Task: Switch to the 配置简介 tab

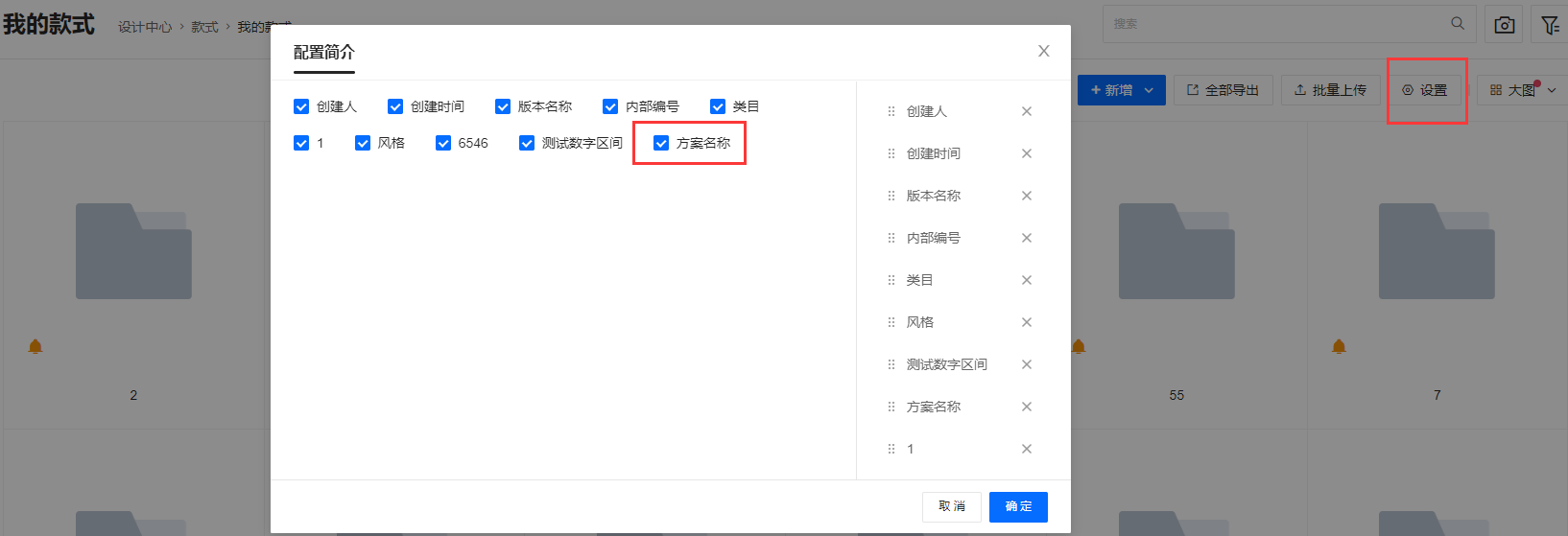Action: [x=323, y=53]
